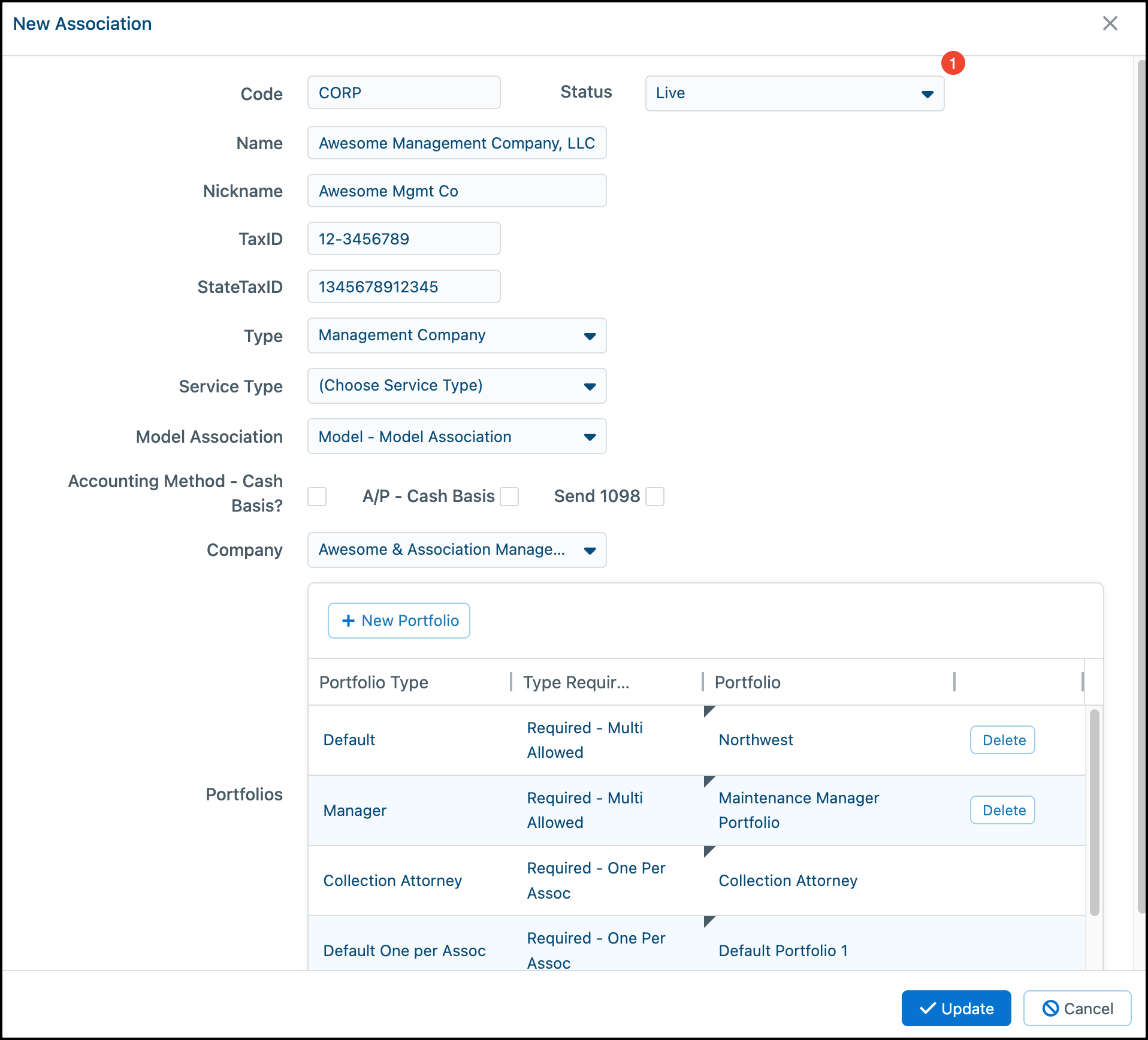Viewport: 1148px width, 1040px height.
Task: Expand the Company dropdown
Action: [457, 550]
